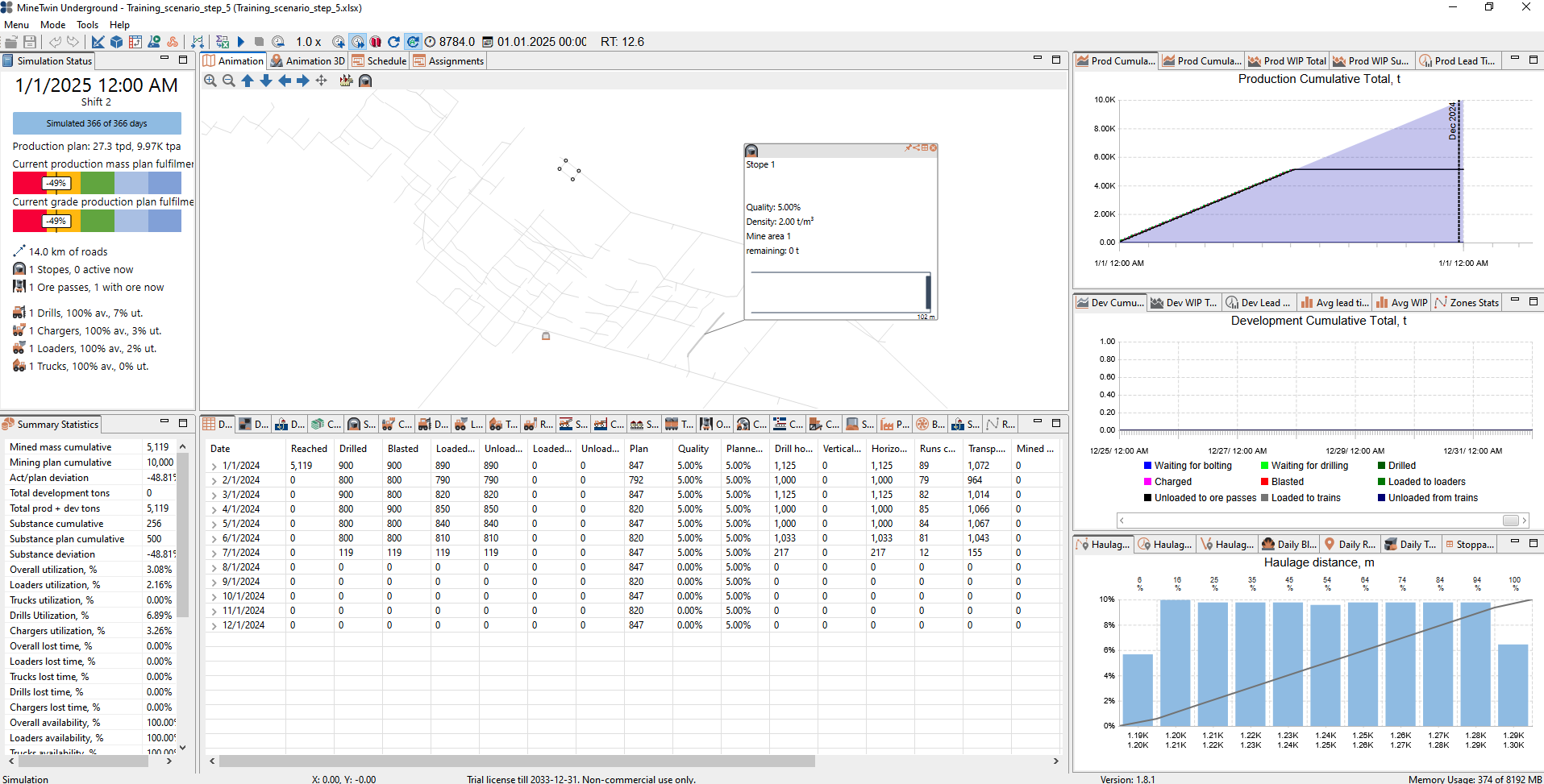This screenshot has height=784, width=1544.
Task: Select the Simulation Status panel tab
Action: pyautogui.click(x=48, y=60)
